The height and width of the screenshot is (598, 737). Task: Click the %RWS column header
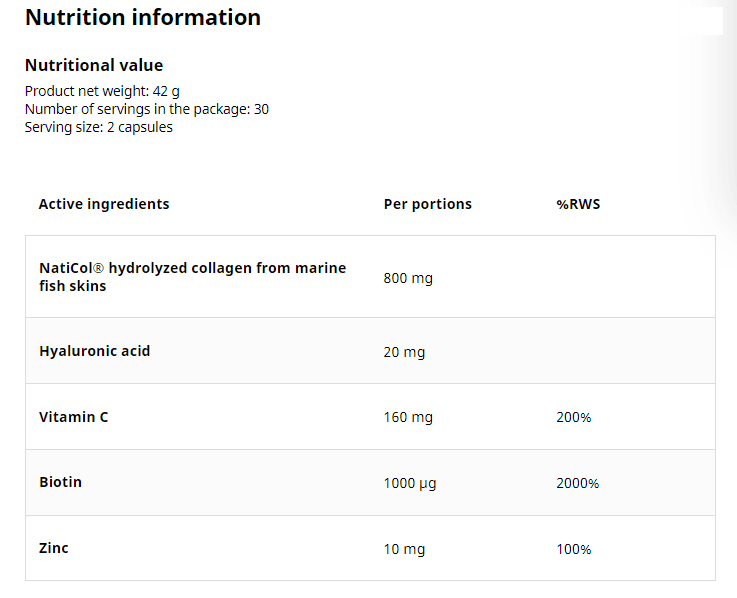click(x=578, y=204)
